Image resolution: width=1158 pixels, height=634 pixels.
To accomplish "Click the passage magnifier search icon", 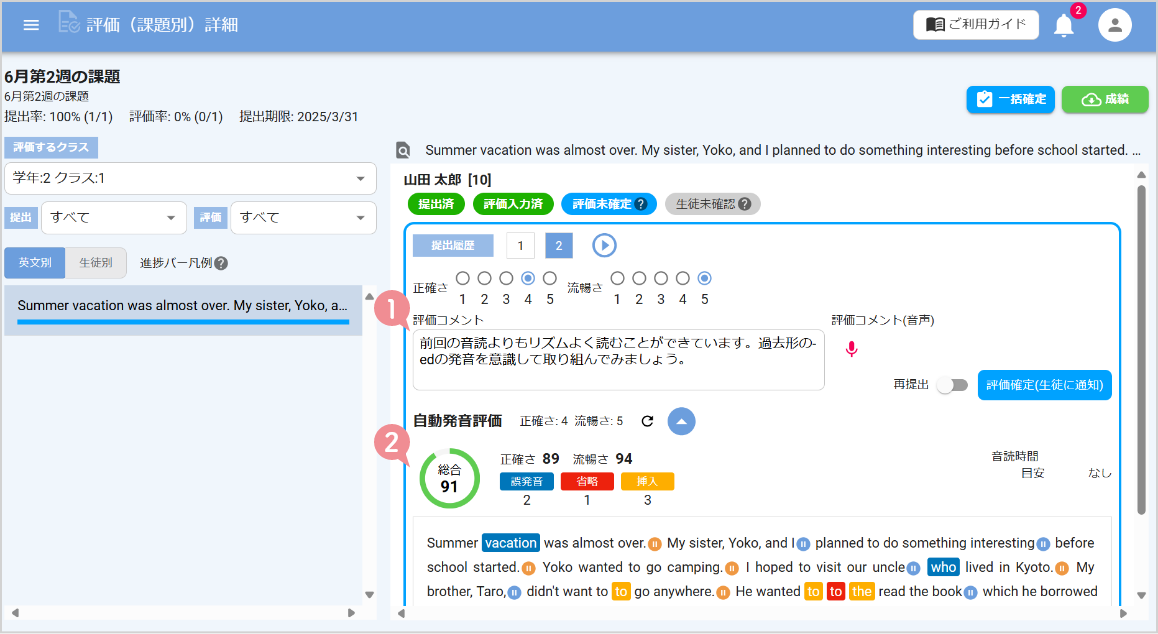I will (403, 151).
